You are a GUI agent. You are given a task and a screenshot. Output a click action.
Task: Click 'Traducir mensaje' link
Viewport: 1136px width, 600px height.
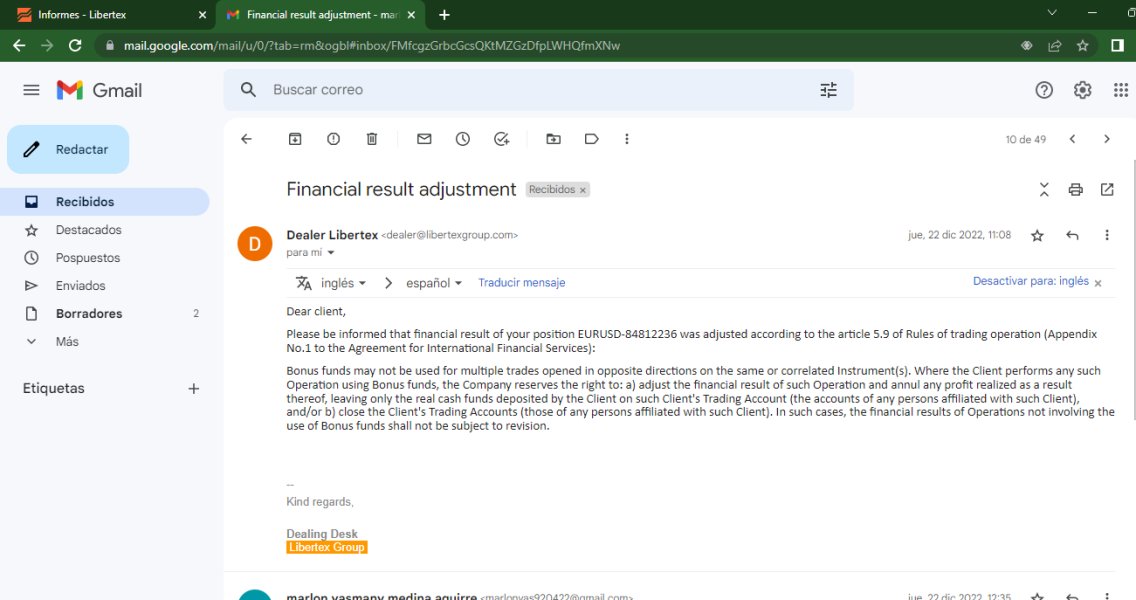(522, 283)
